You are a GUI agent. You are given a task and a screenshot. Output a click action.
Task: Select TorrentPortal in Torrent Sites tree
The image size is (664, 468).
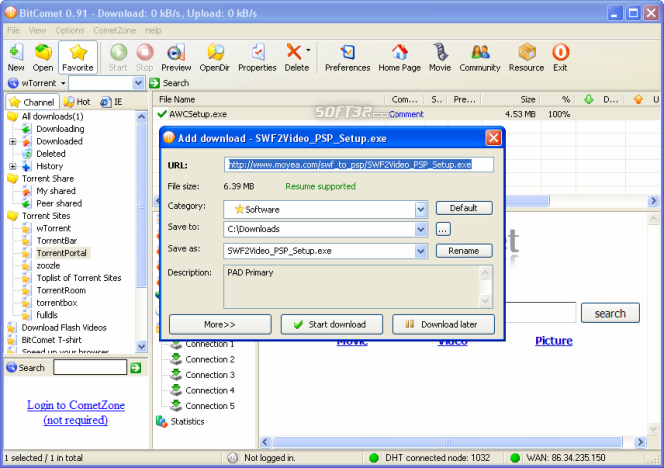pos(61,253)
